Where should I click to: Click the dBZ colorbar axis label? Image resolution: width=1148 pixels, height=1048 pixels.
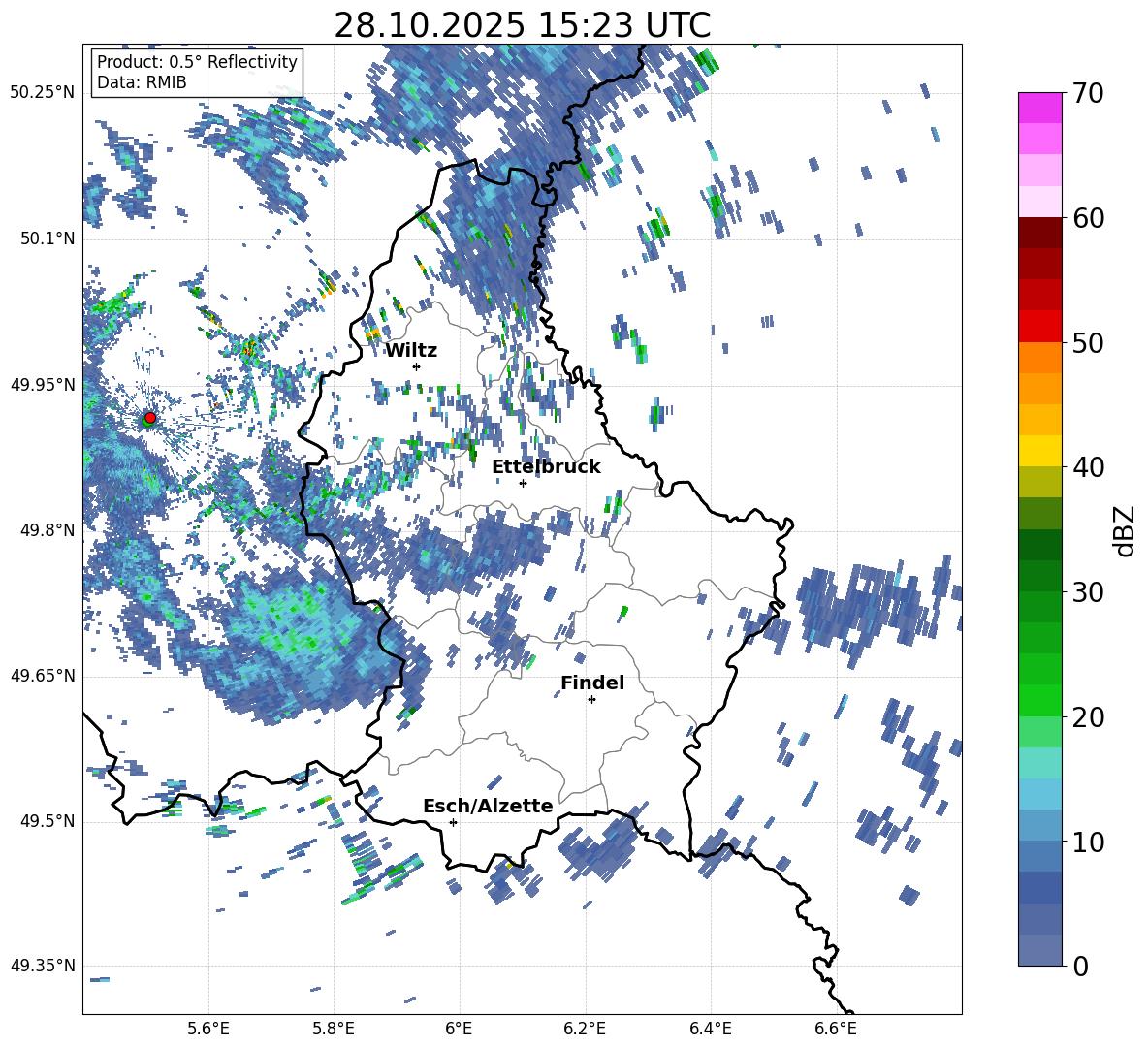coord(1125,530)
